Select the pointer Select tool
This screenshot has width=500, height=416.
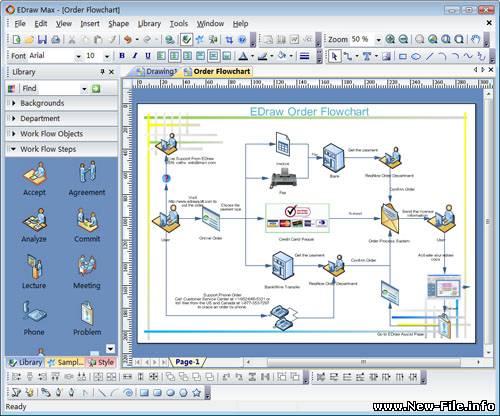[x=334, y=56]
